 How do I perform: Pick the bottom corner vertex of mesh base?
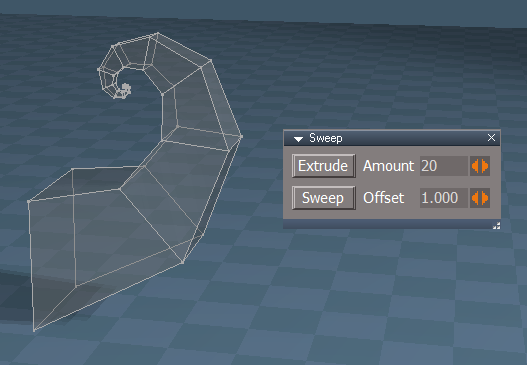34,330
